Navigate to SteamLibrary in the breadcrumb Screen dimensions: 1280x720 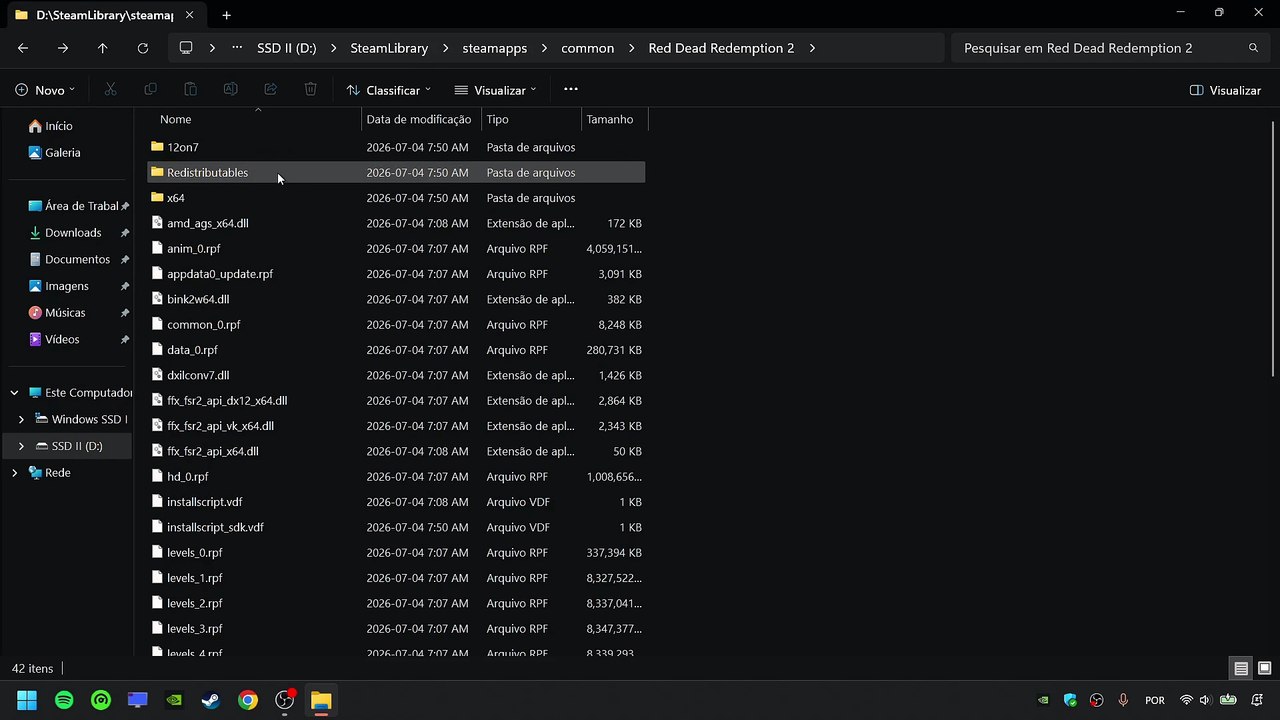pos(389,48)
